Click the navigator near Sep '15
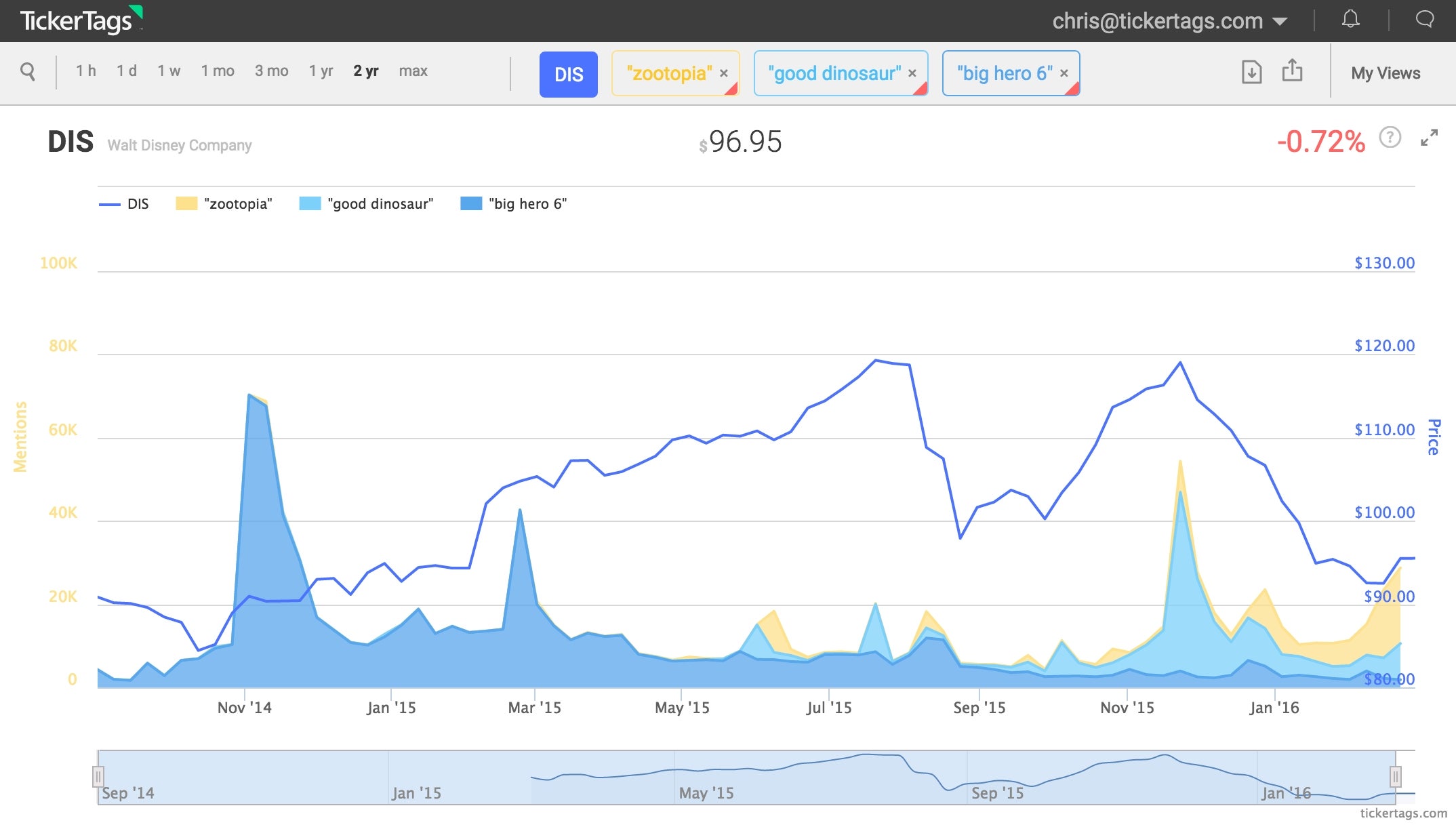Viewport: 1456px width, 827px height. tap(997, 792)
